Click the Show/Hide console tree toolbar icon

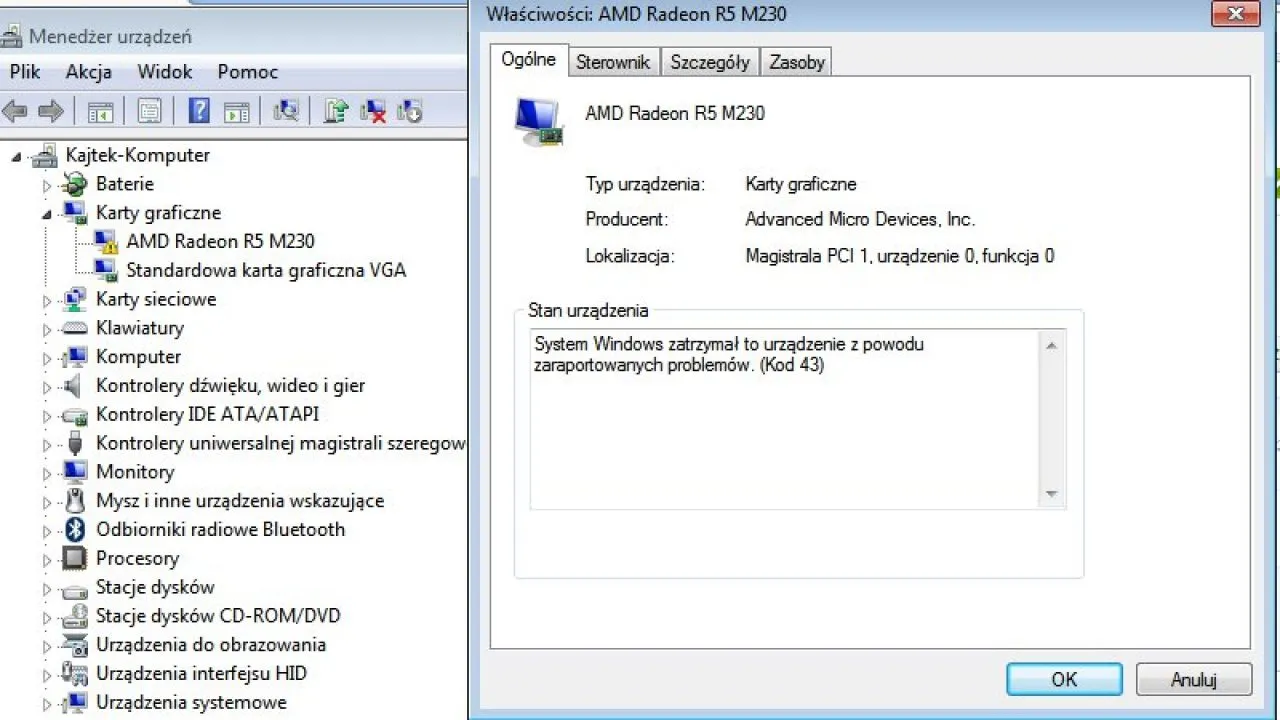(x=100, y=110)
